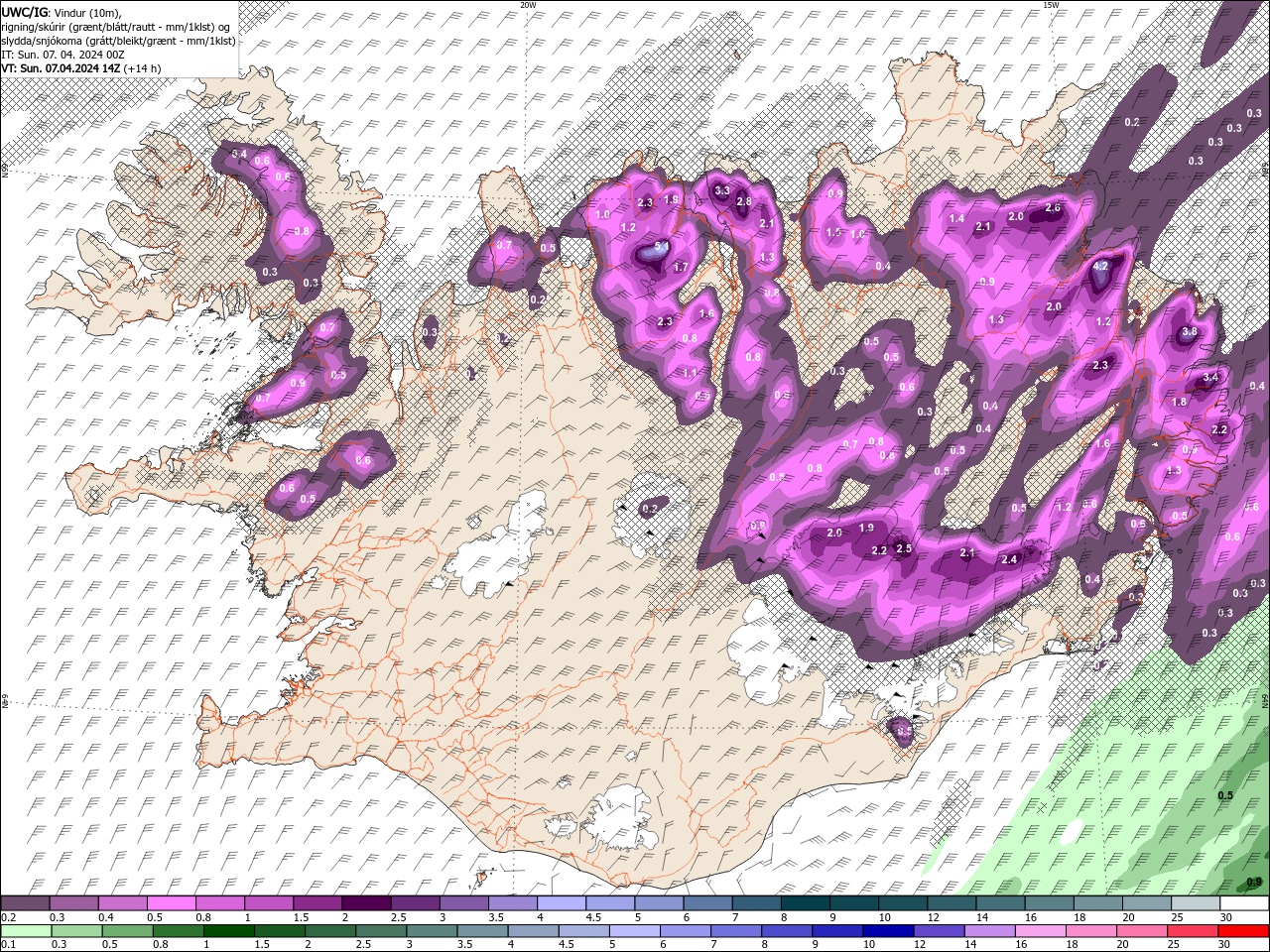Click the 1.7 snowfall value on map

pyautogui.click(x=681, y=267)
